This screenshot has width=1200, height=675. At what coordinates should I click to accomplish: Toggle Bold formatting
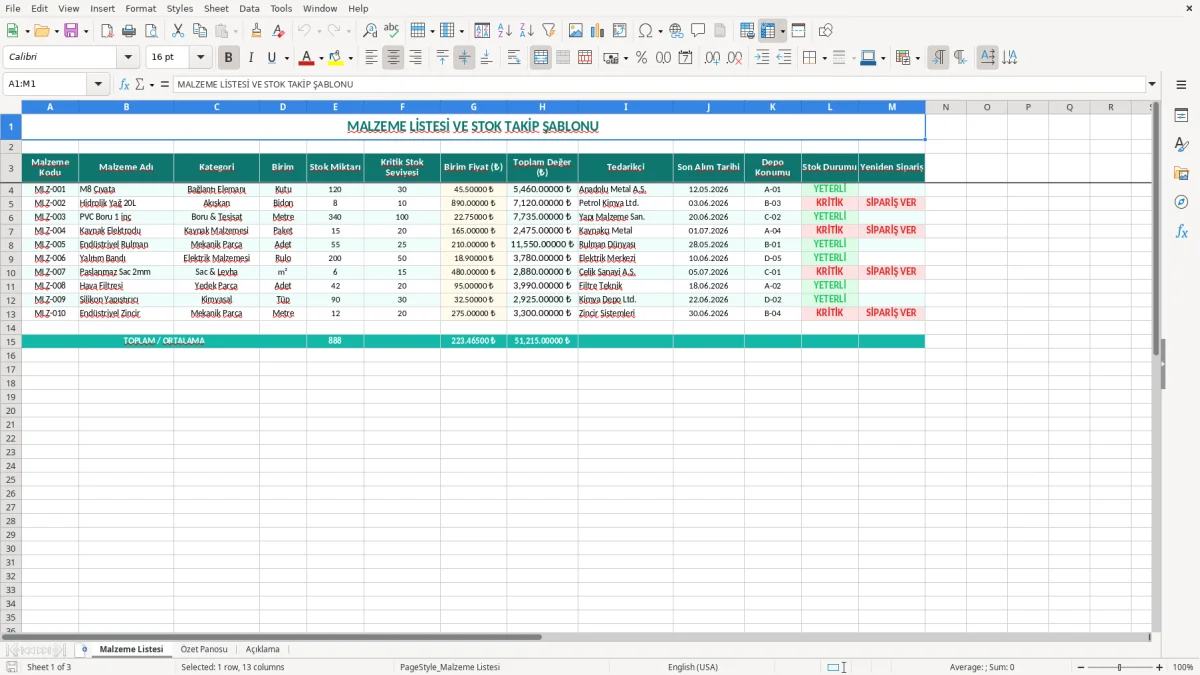click(229, 58)
